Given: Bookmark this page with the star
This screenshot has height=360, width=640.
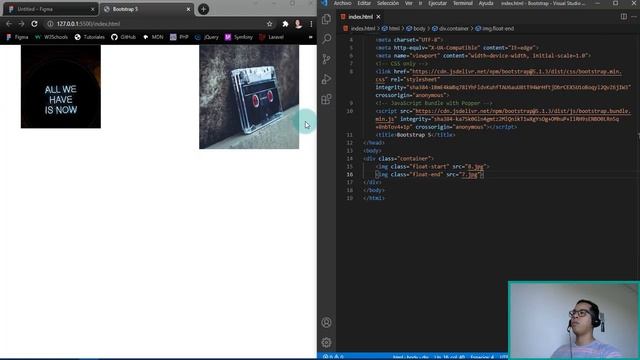Looking at the screenshot, I should coord(269,24).
